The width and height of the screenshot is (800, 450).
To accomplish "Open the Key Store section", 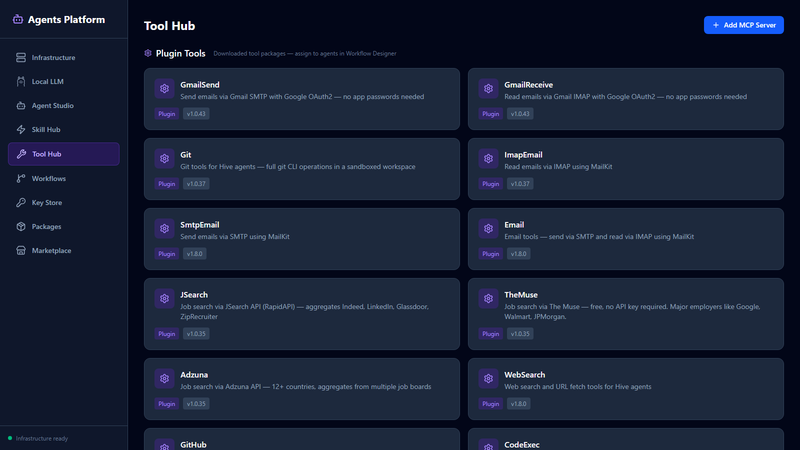I will (47, 202).
